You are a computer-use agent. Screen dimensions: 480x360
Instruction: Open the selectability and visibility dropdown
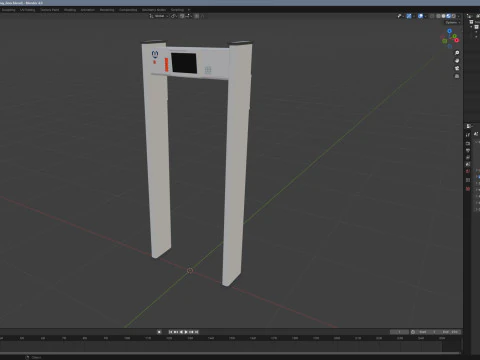(401, 16)
